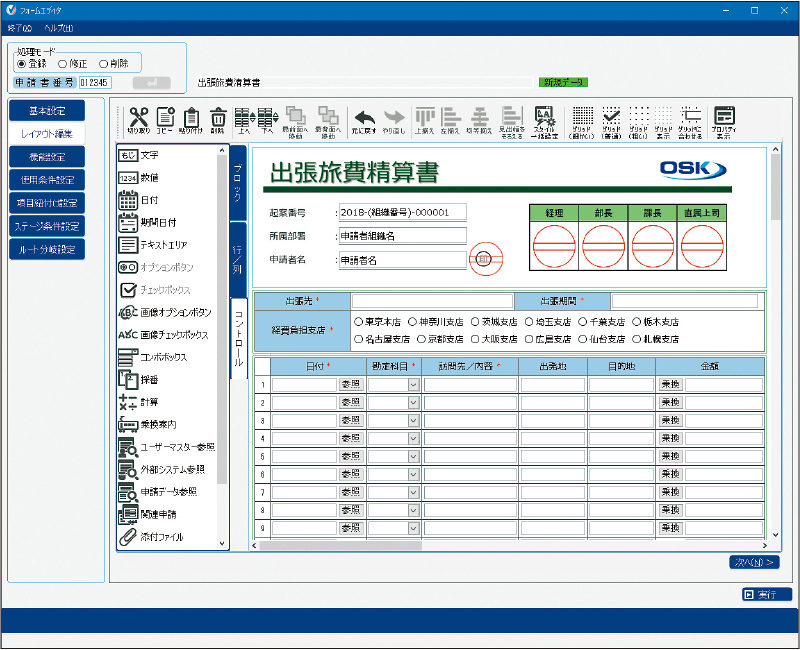Viewport: 800px width, 650px height.
Task: Click the move up (上へ) icon
Action: (x=244, y=120)
